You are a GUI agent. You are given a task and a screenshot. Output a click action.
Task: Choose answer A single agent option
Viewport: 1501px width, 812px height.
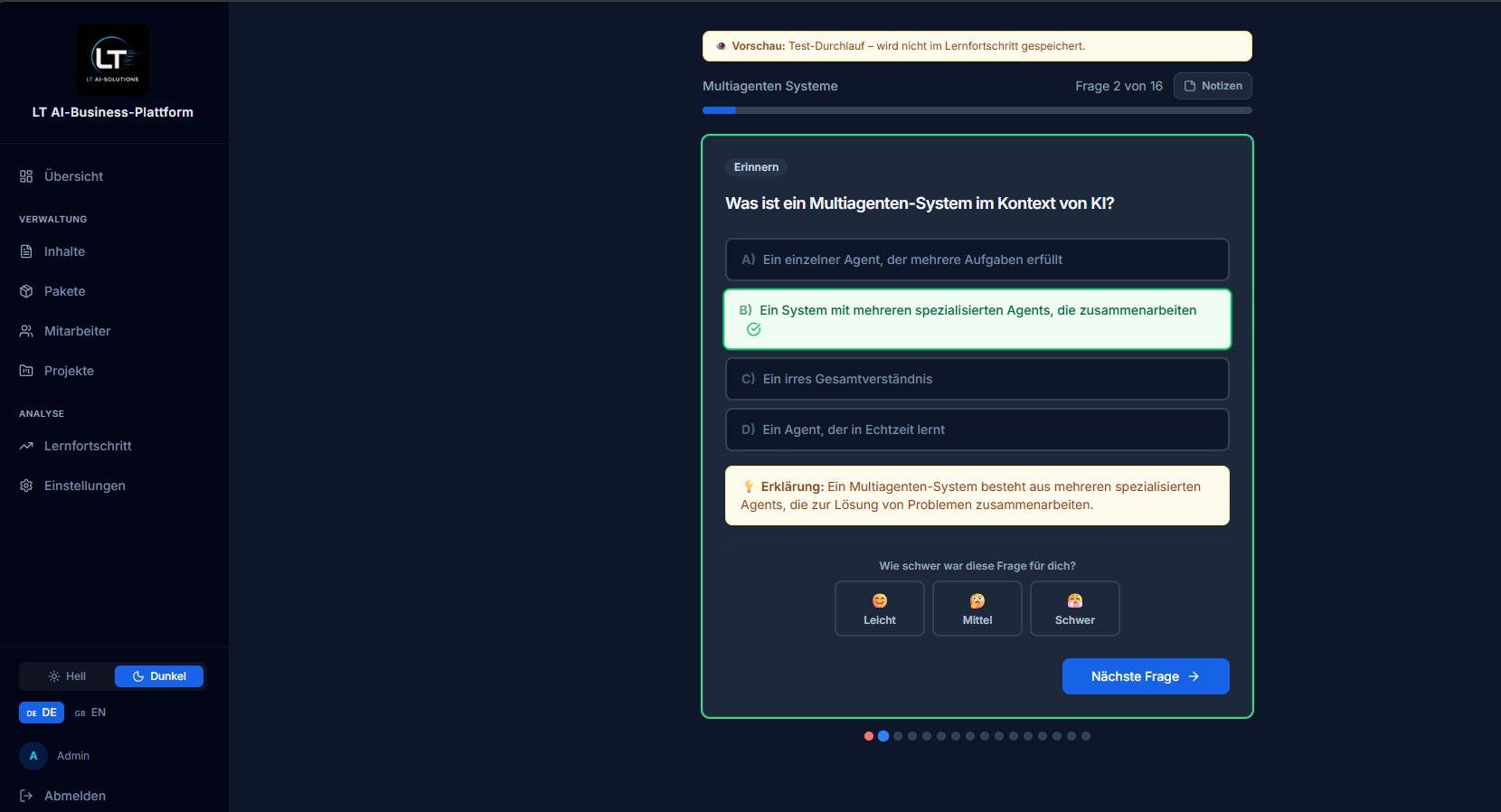pyautogui.click(x=977, y=260)
